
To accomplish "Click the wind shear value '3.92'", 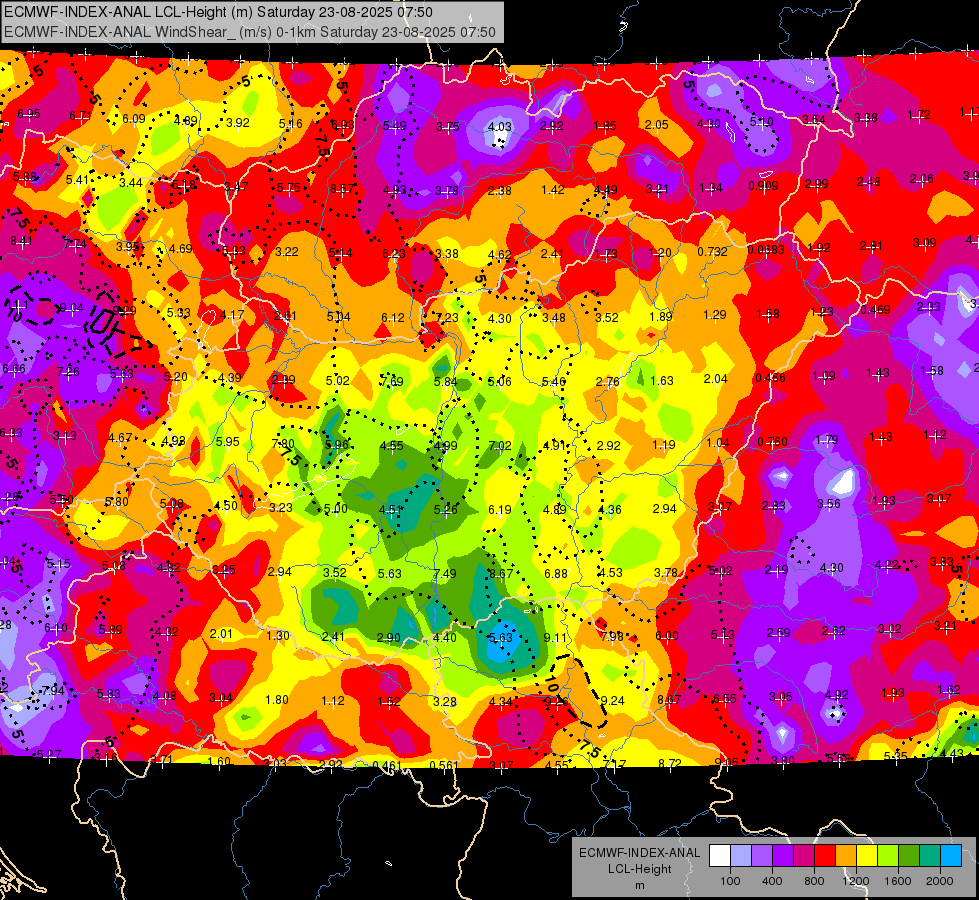I will (238, 122).
